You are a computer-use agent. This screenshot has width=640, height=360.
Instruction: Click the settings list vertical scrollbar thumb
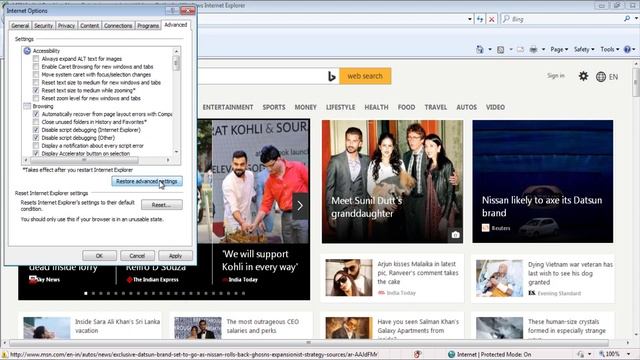coord(176,64)
